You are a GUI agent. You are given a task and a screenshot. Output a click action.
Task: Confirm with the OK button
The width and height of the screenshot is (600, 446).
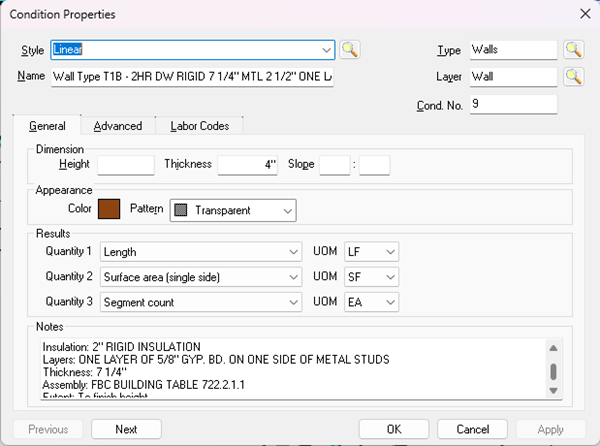pyautogui.click(x=394, y=429)
